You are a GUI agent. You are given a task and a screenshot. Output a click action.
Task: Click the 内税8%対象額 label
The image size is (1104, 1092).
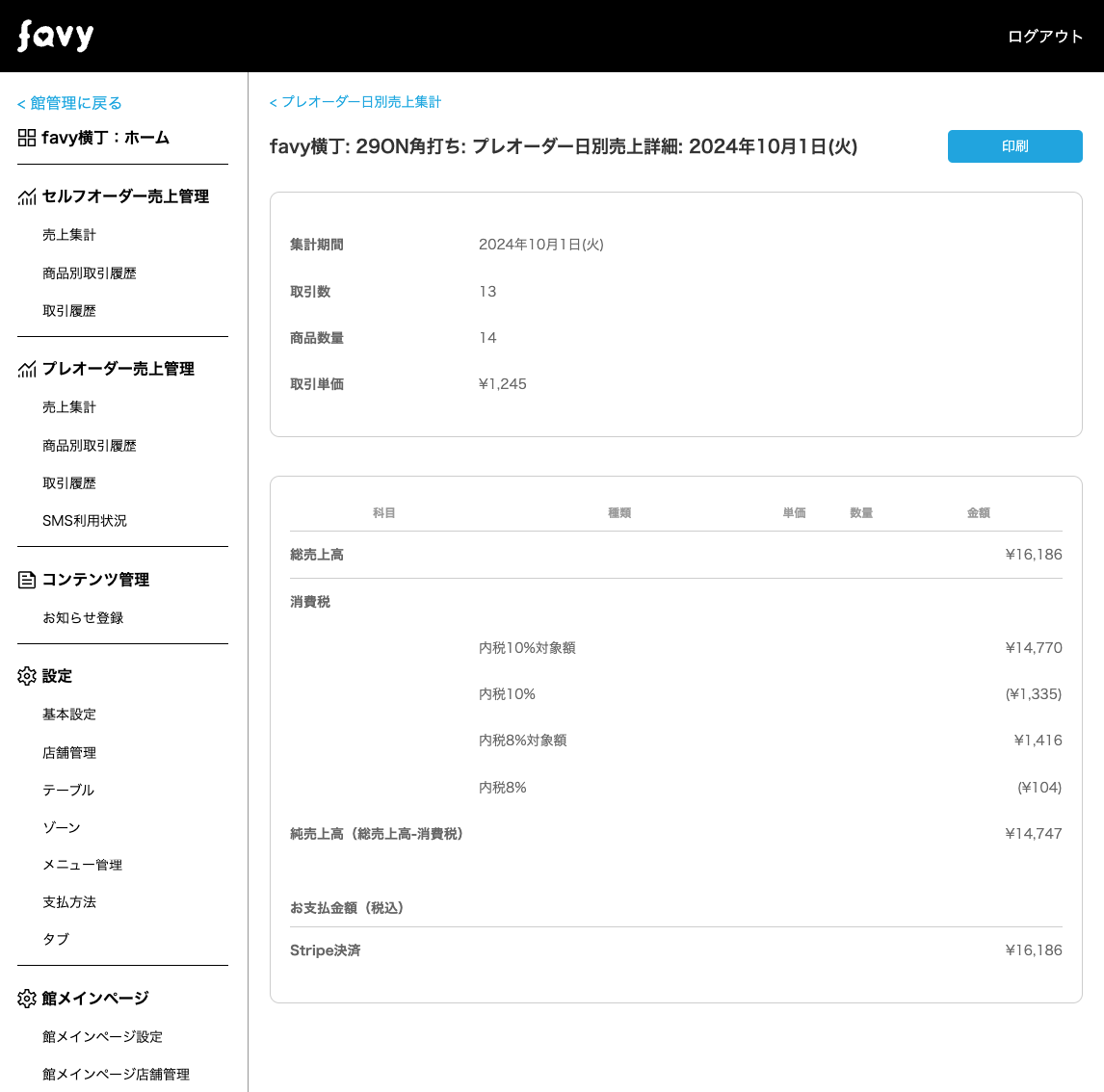click(522, 741)
